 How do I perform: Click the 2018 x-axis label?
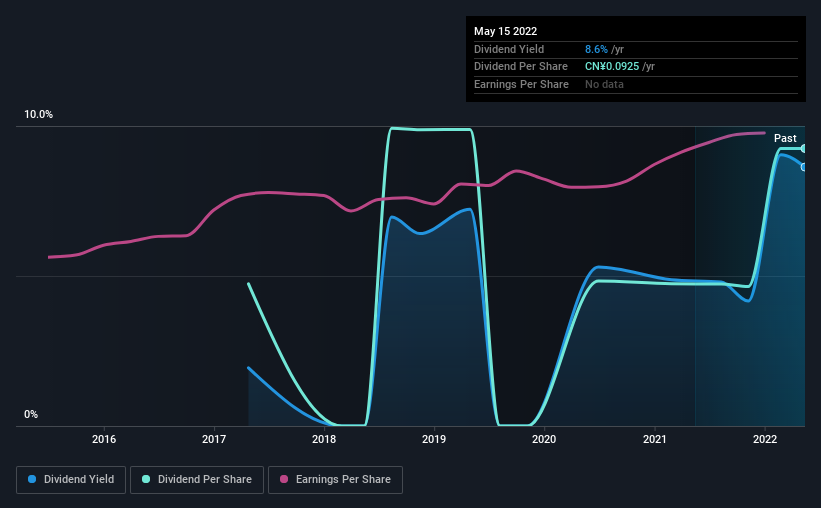tap(324, 439)
